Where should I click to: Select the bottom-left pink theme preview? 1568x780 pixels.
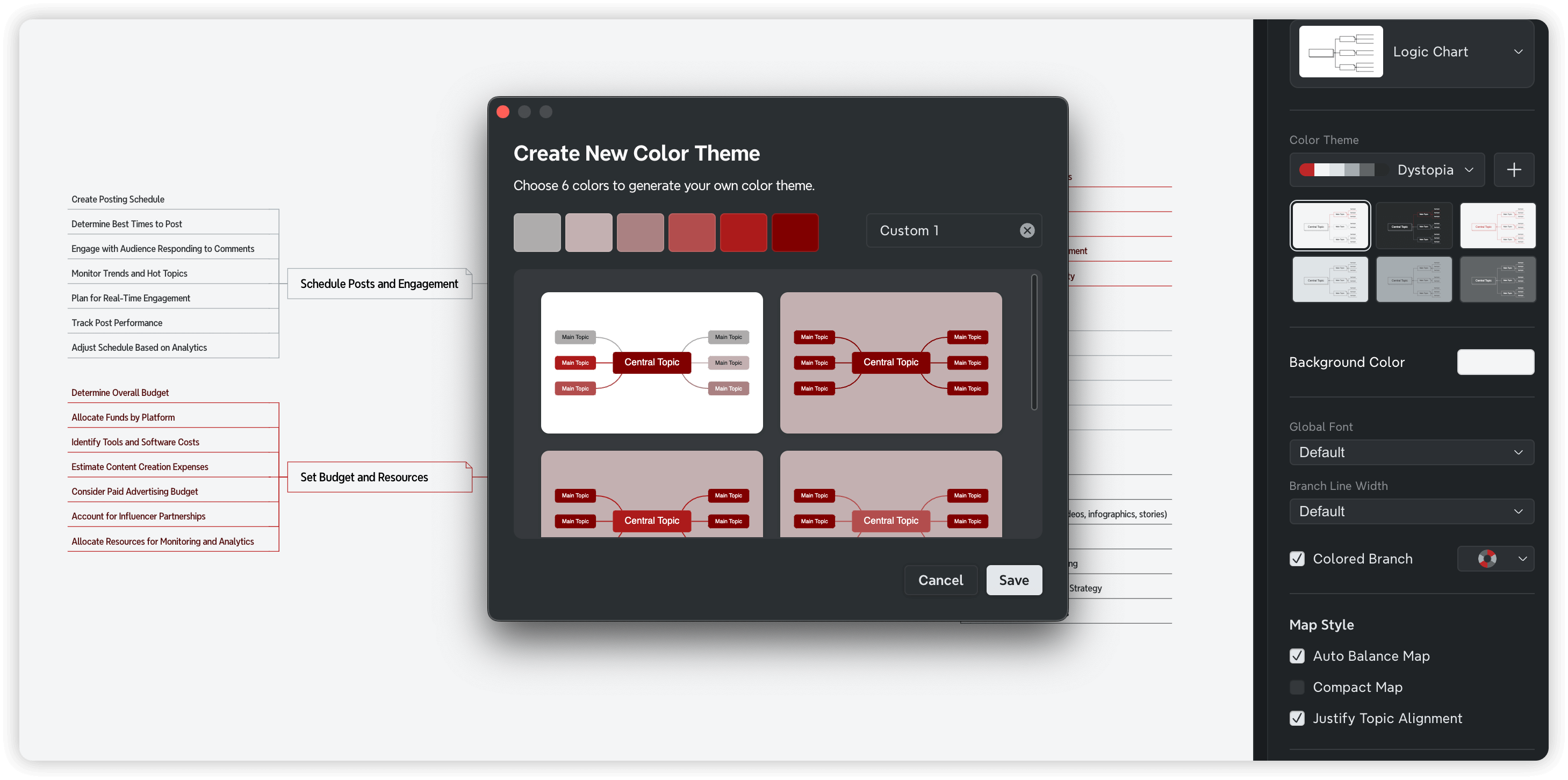pos(651,494)
